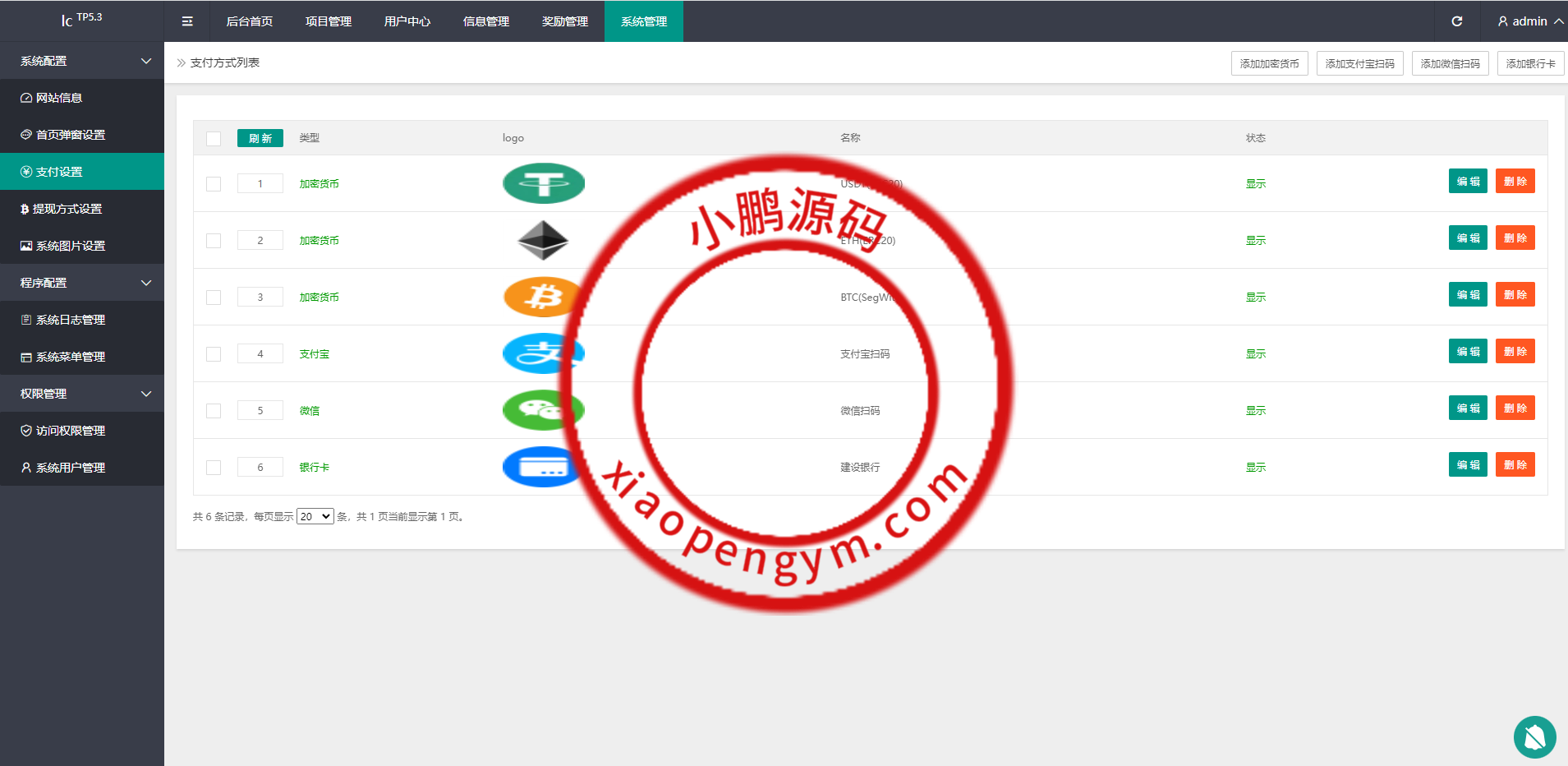Click the mute icon at bottom right
The height and width of the screenshot is (766, 1568).
[1534, 737]
